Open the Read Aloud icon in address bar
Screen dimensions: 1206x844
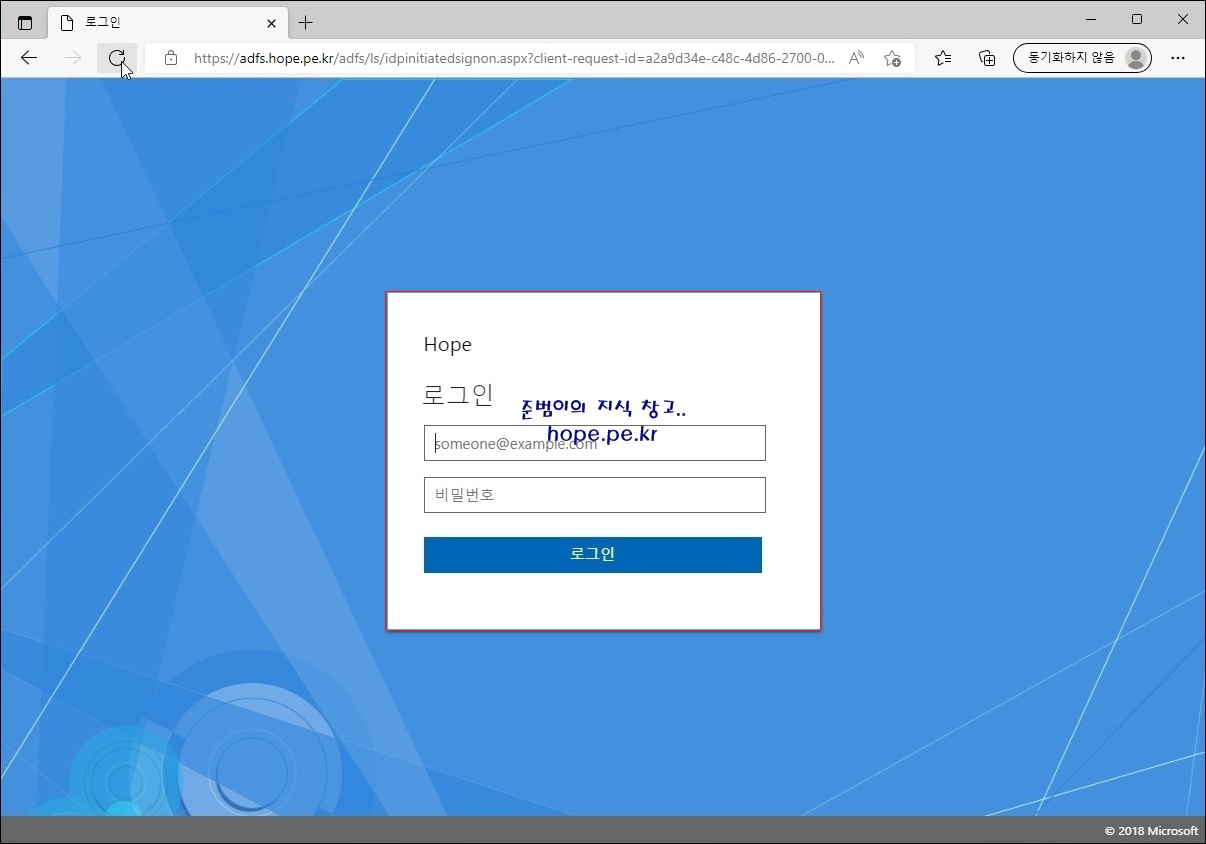(856, 58)
